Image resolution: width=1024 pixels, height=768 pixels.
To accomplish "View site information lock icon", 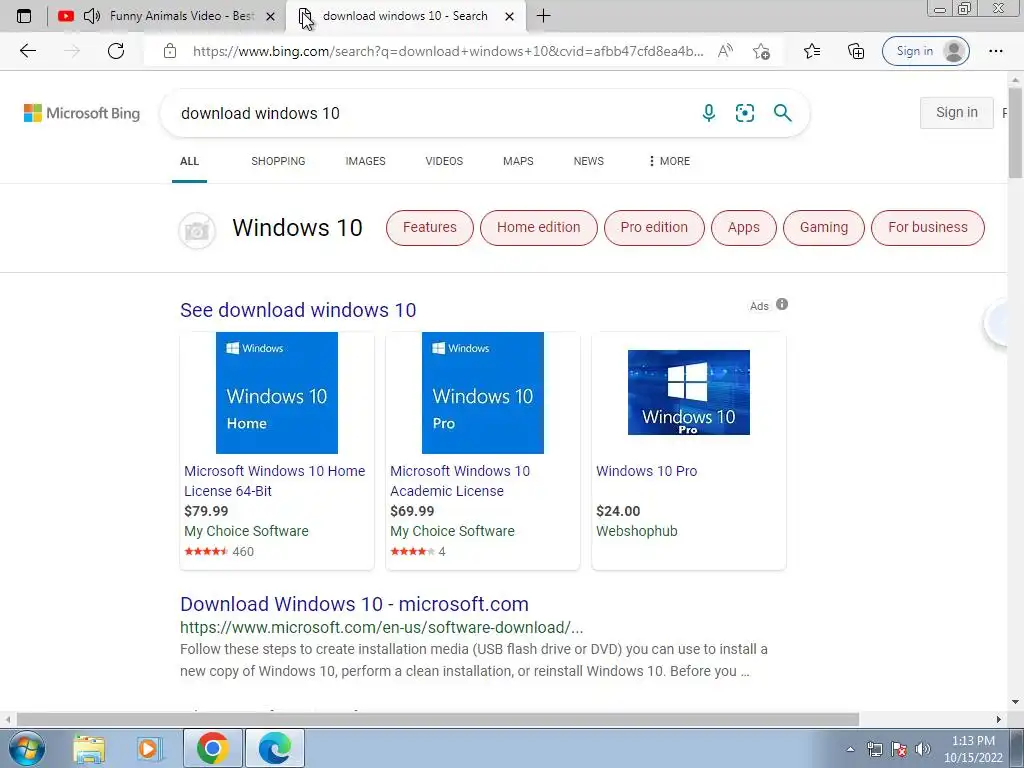I will 170,51.
